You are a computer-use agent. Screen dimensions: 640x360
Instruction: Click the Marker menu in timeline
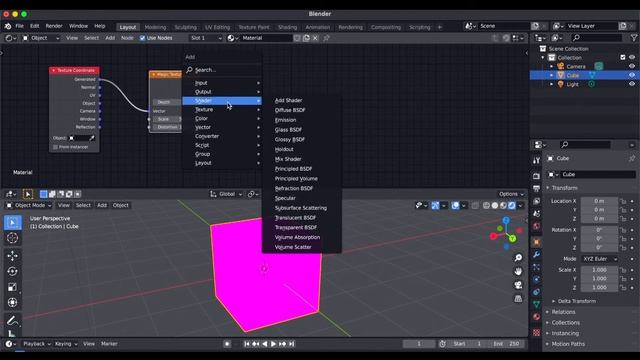[x=109, y=344]
